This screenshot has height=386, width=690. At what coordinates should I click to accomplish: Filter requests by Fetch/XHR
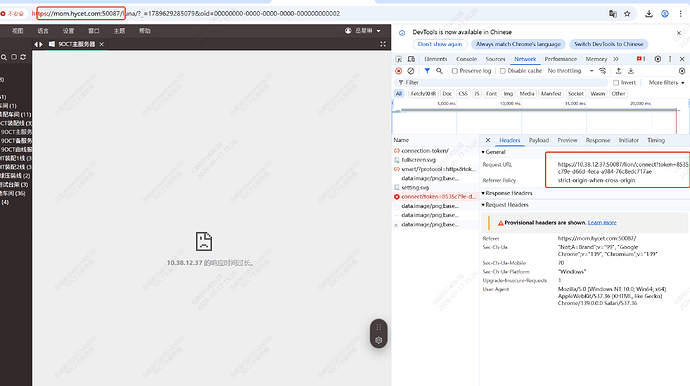tap(423, 94)
